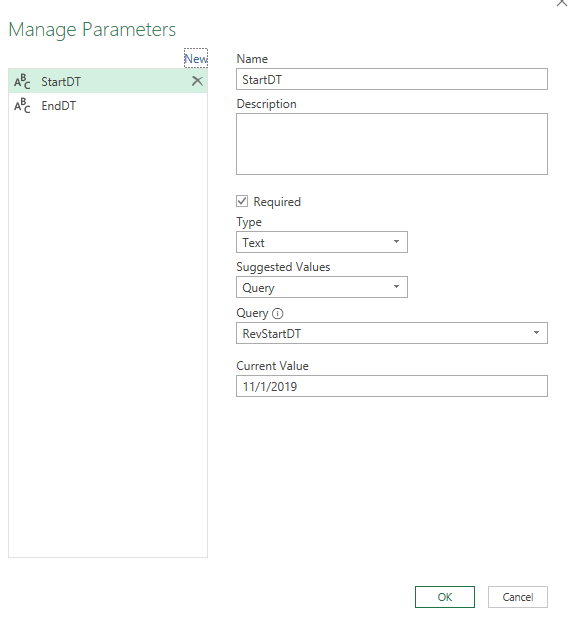Viewport: 570px width, 634px height.
Task: Open the Suggested Values dropdown
Action: click(x=322, y=287)
